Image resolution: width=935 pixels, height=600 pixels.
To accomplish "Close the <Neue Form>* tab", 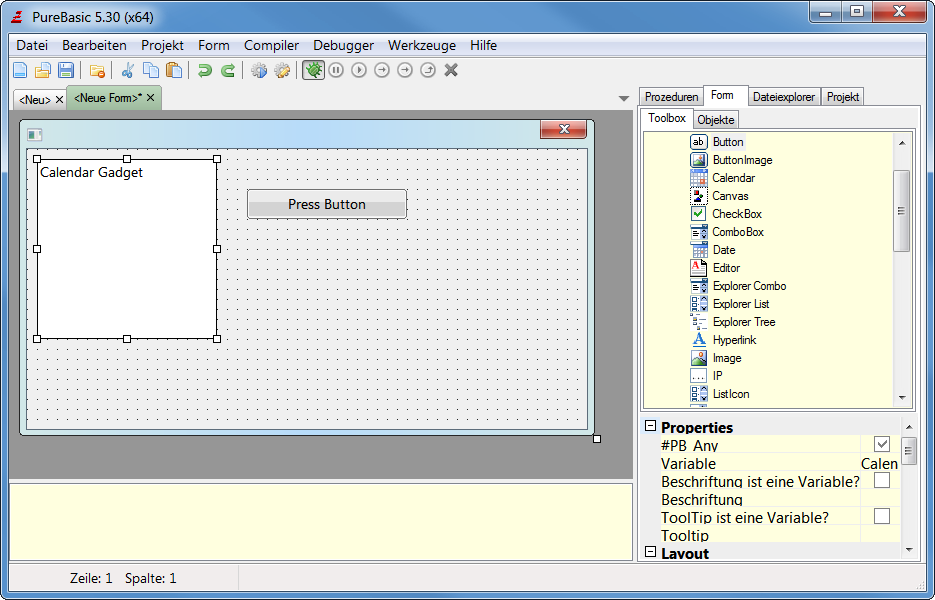I will [x=150, y=97].
